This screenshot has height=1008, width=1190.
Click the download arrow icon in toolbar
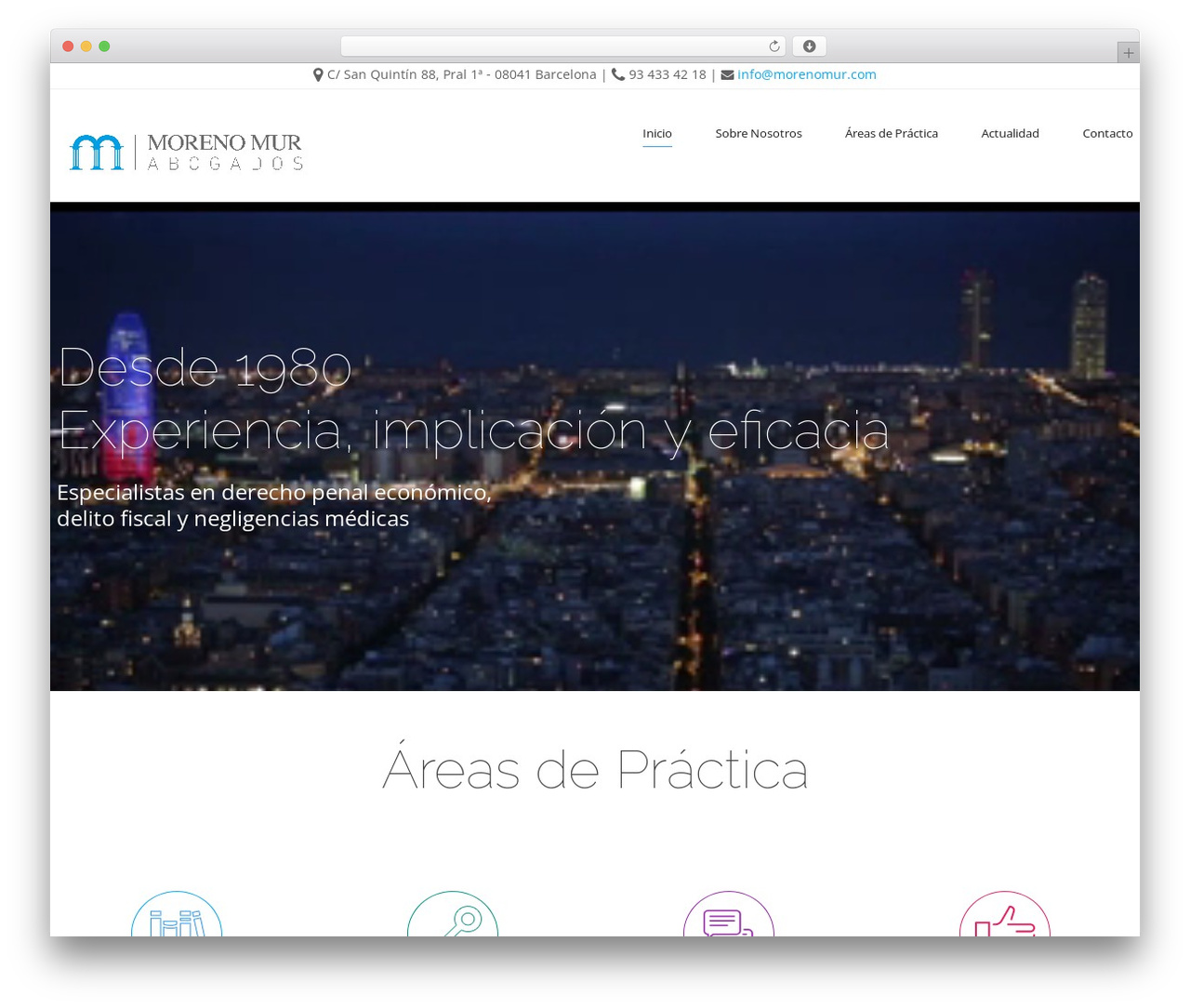point(809,46)
